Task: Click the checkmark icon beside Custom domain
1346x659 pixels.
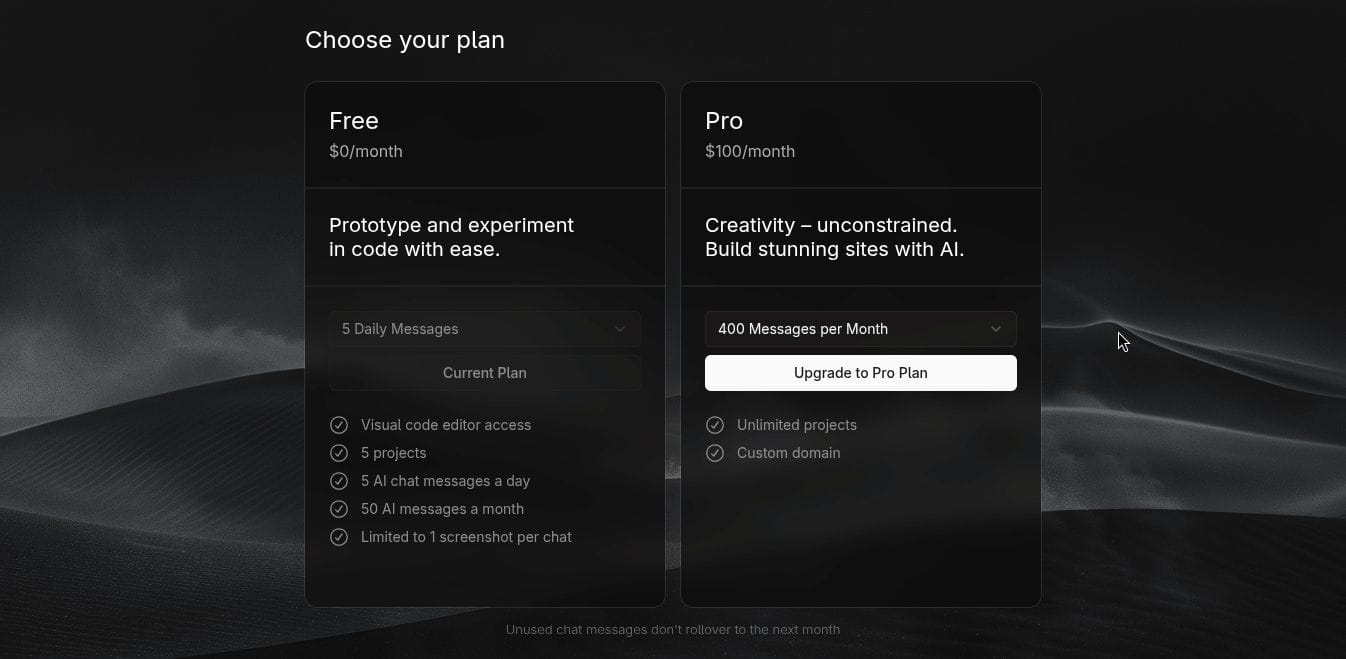Action: coord(715,453)
